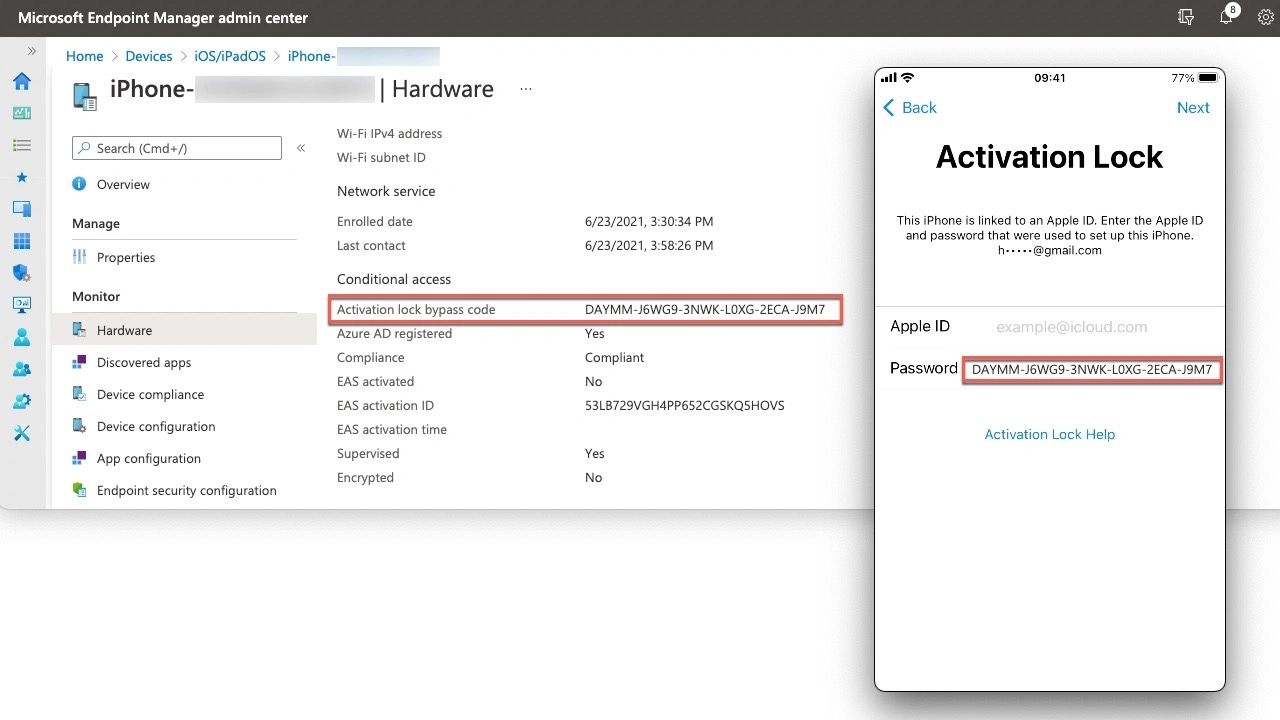Click the iOS/iPadOS breadcrumb link
1280x720 pixels.
pyautogui.click(x=231, y=56)
